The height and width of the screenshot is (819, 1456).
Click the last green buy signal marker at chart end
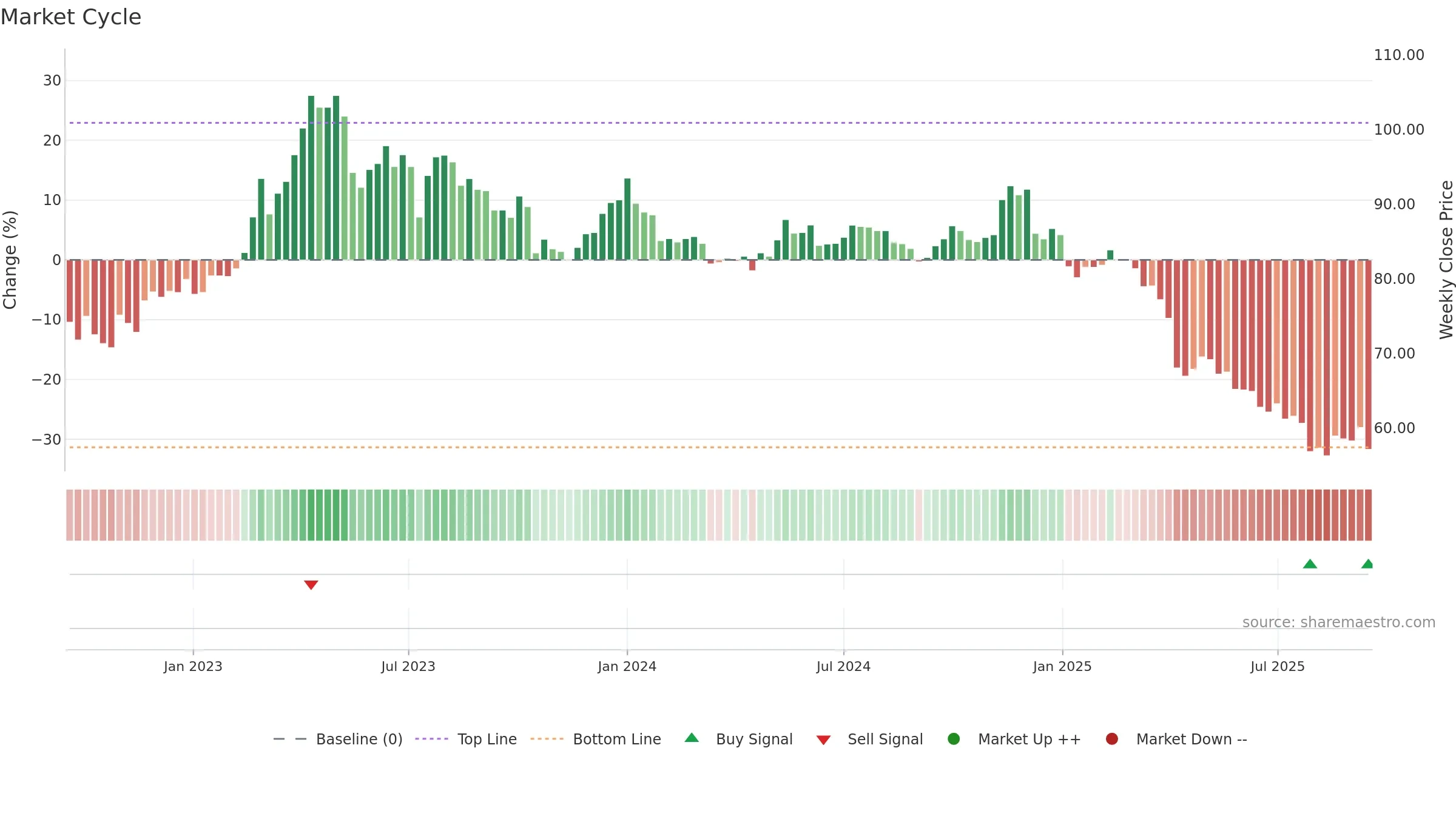1367,564
